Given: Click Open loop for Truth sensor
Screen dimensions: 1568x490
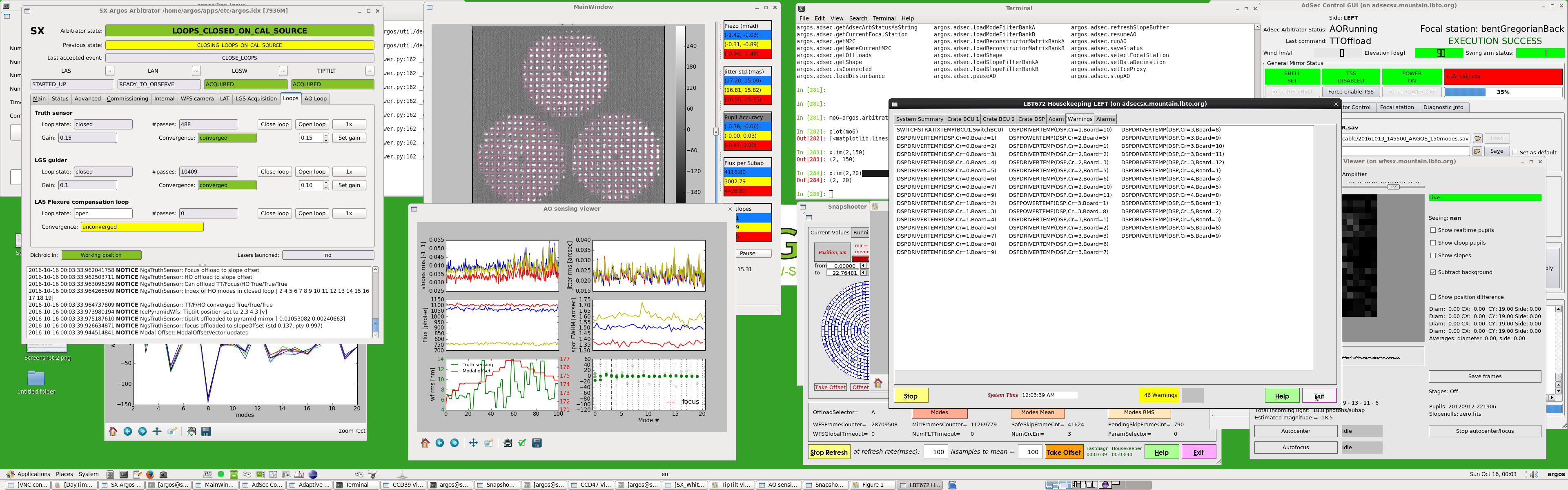Looking at the screenshot, I should [312, 124].
